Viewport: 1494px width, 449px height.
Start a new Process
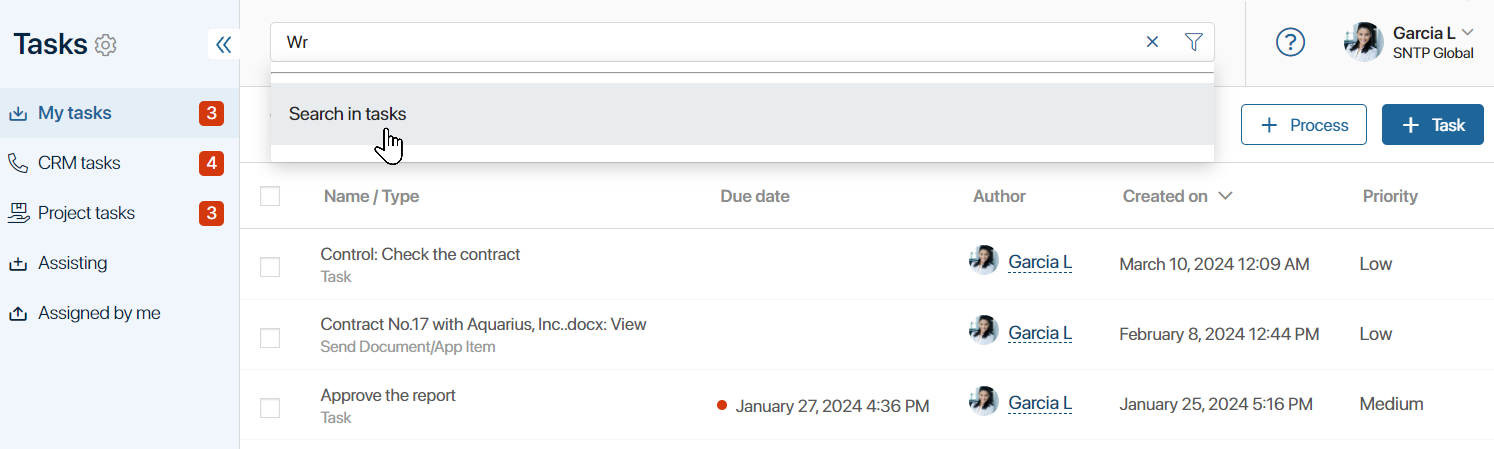(x=1304, y=125)
